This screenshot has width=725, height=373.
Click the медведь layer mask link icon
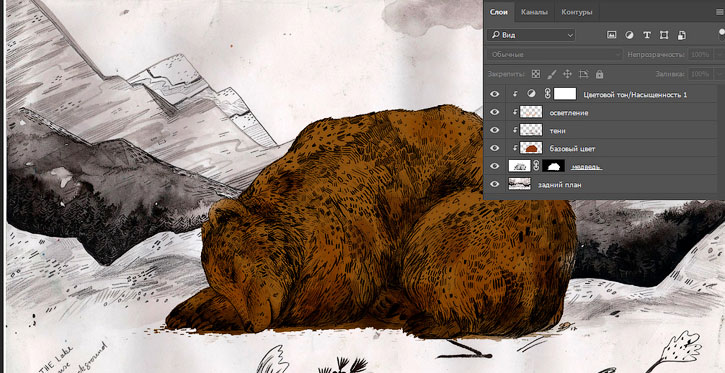point(536,166)
